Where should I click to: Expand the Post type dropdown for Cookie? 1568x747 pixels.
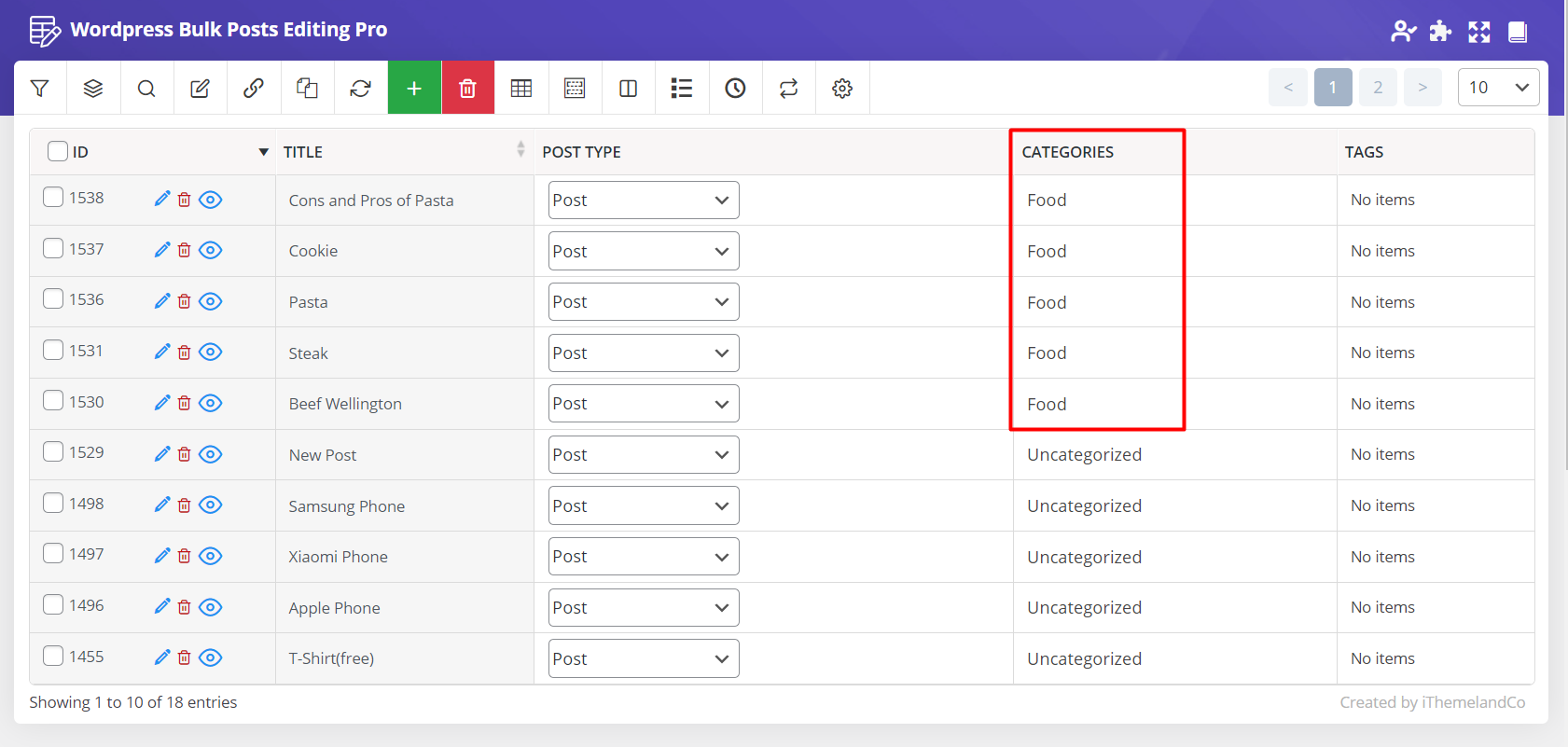[x=644, y=252]
